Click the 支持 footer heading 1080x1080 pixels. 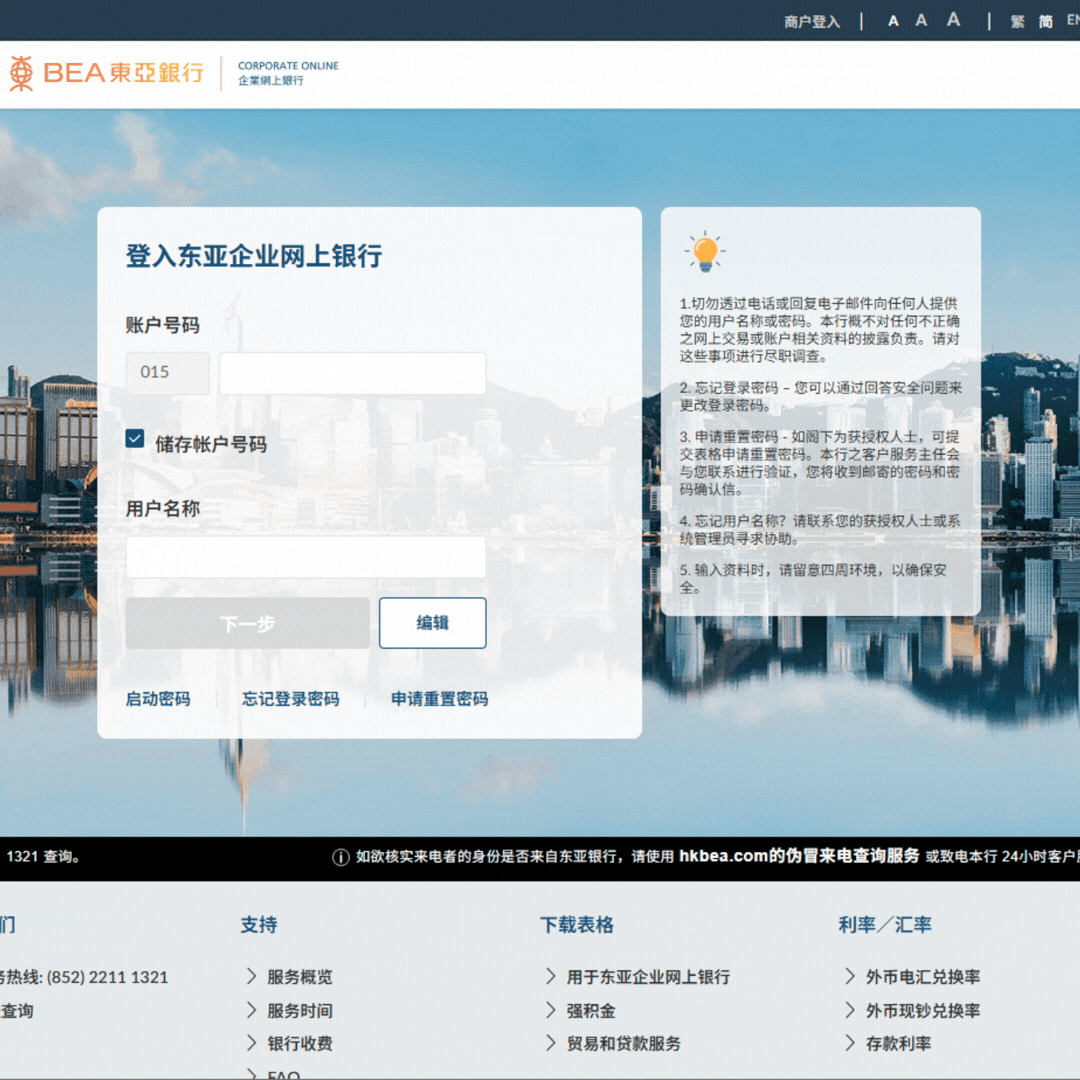(259, 924)
